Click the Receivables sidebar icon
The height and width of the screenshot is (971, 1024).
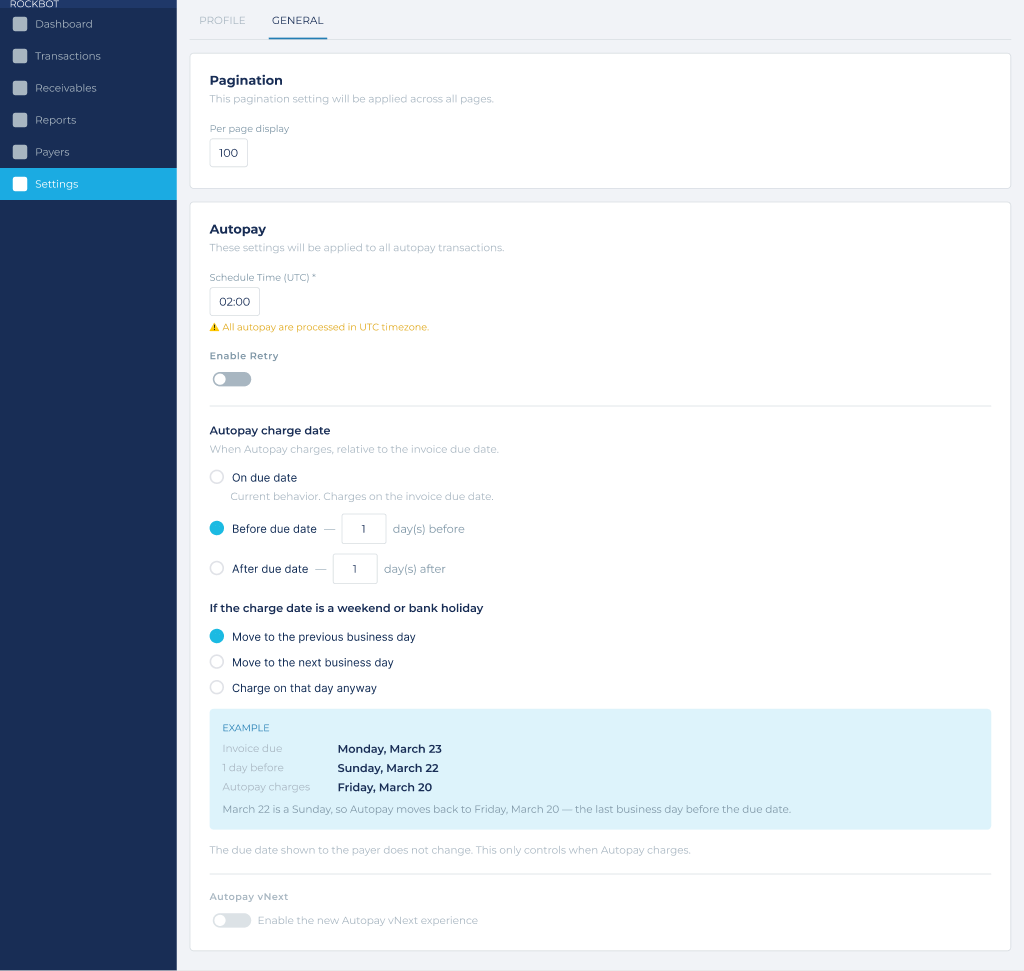tap(20, 88)
